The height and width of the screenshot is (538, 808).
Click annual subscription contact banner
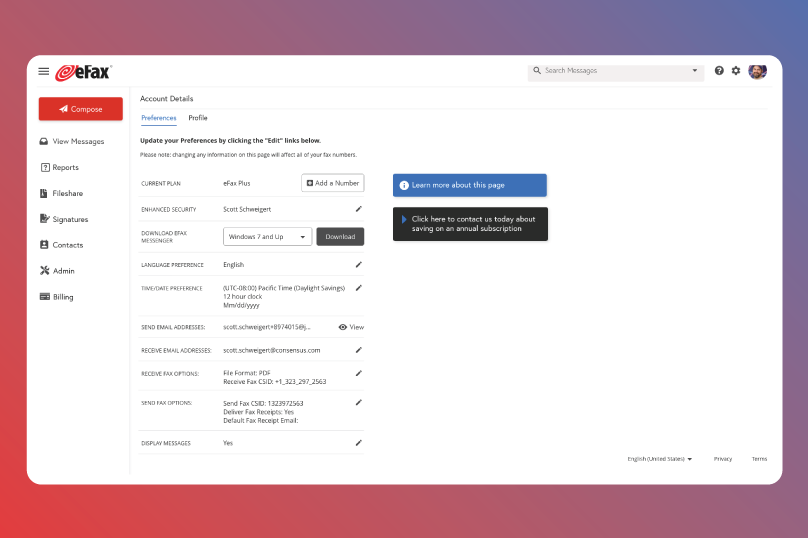470,224
